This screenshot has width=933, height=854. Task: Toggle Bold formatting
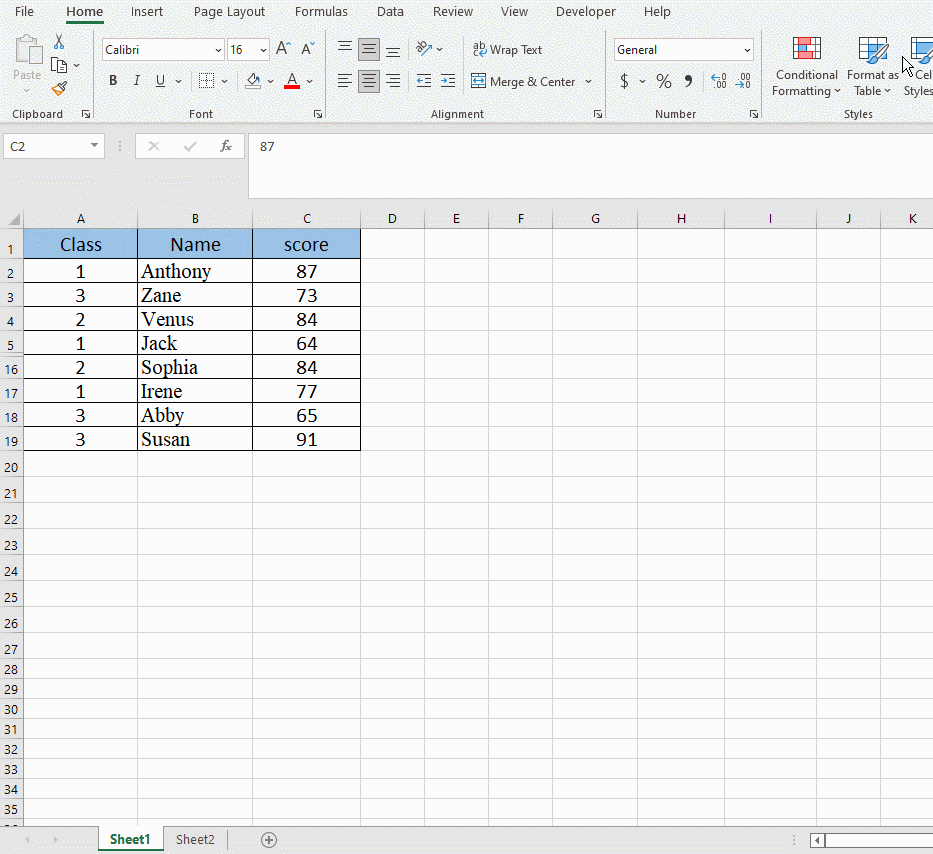(113, 81)
